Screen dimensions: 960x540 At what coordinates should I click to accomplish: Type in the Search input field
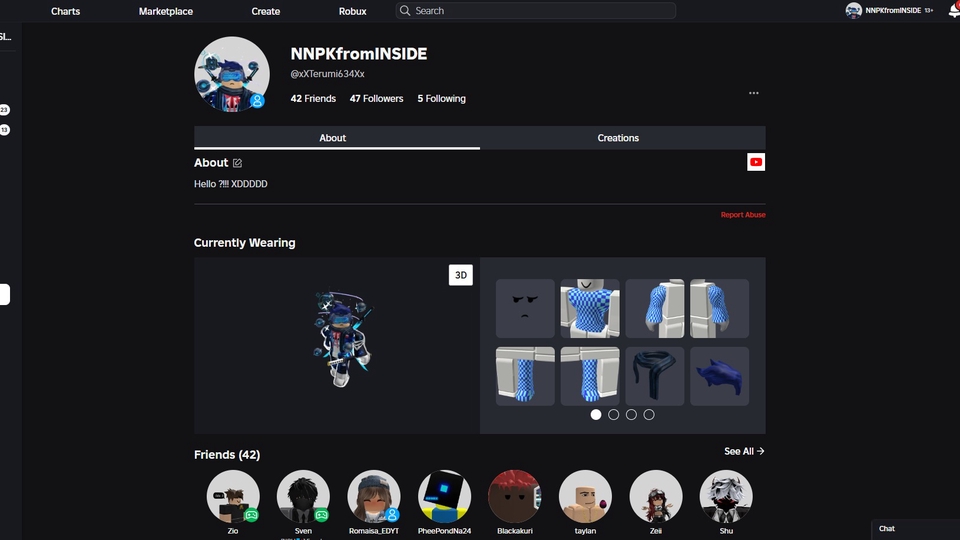pyautogui.click(x=540, y=11)
